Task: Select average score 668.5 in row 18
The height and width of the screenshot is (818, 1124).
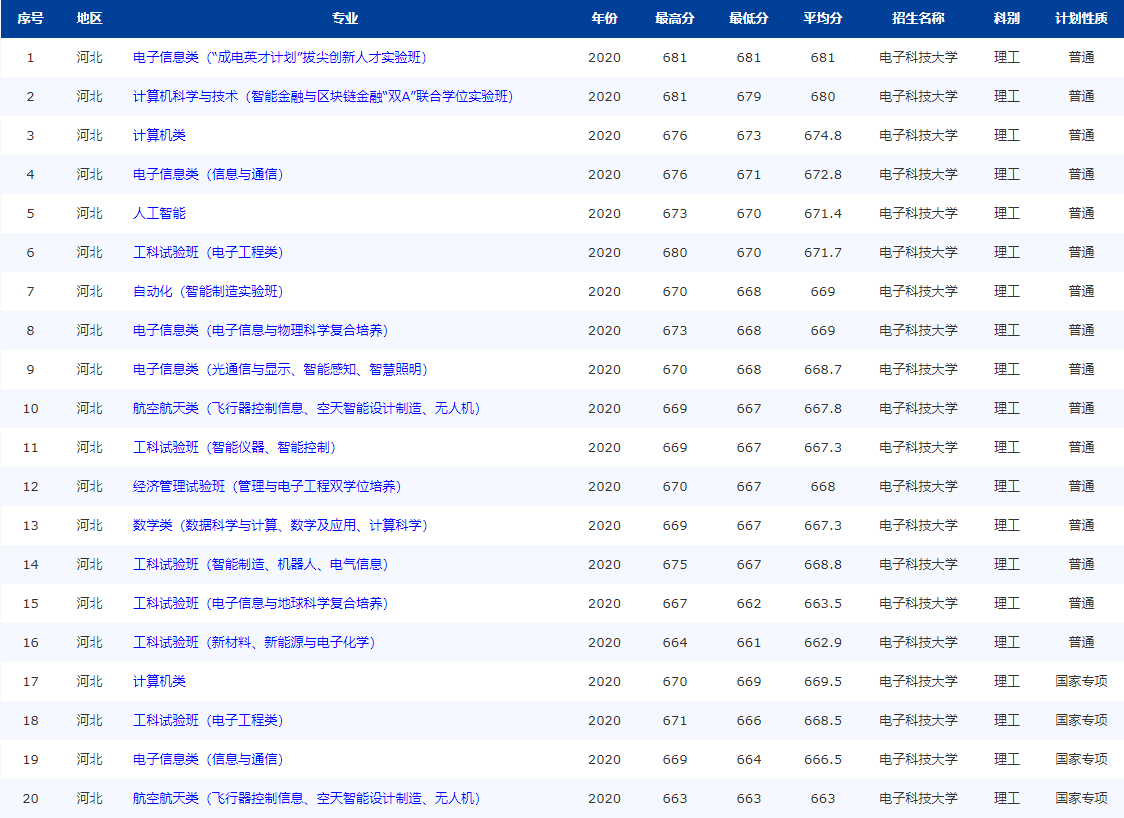Action: click(823, 720)
